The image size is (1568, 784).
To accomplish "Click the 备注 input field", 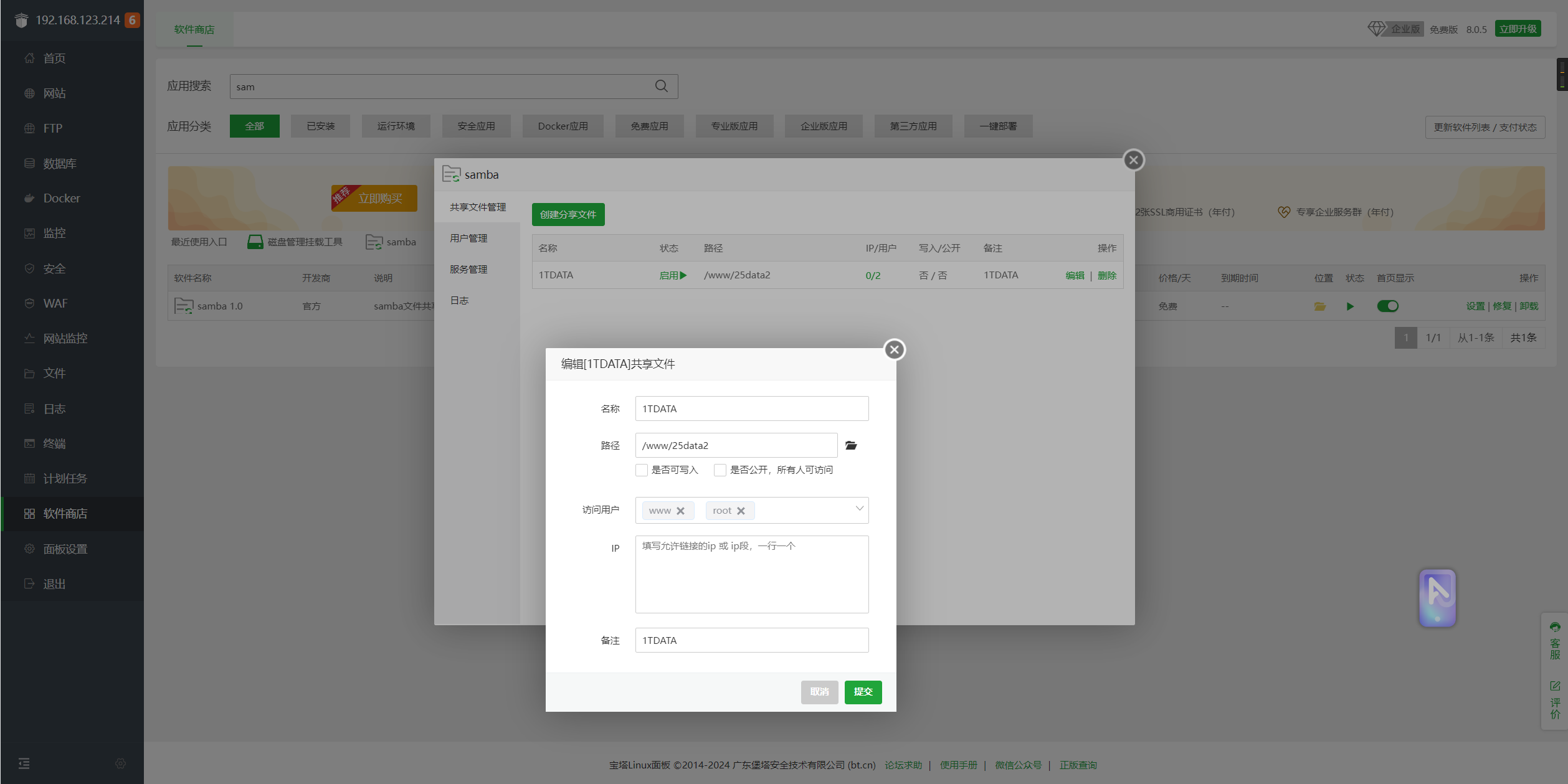I will point(752,640).
